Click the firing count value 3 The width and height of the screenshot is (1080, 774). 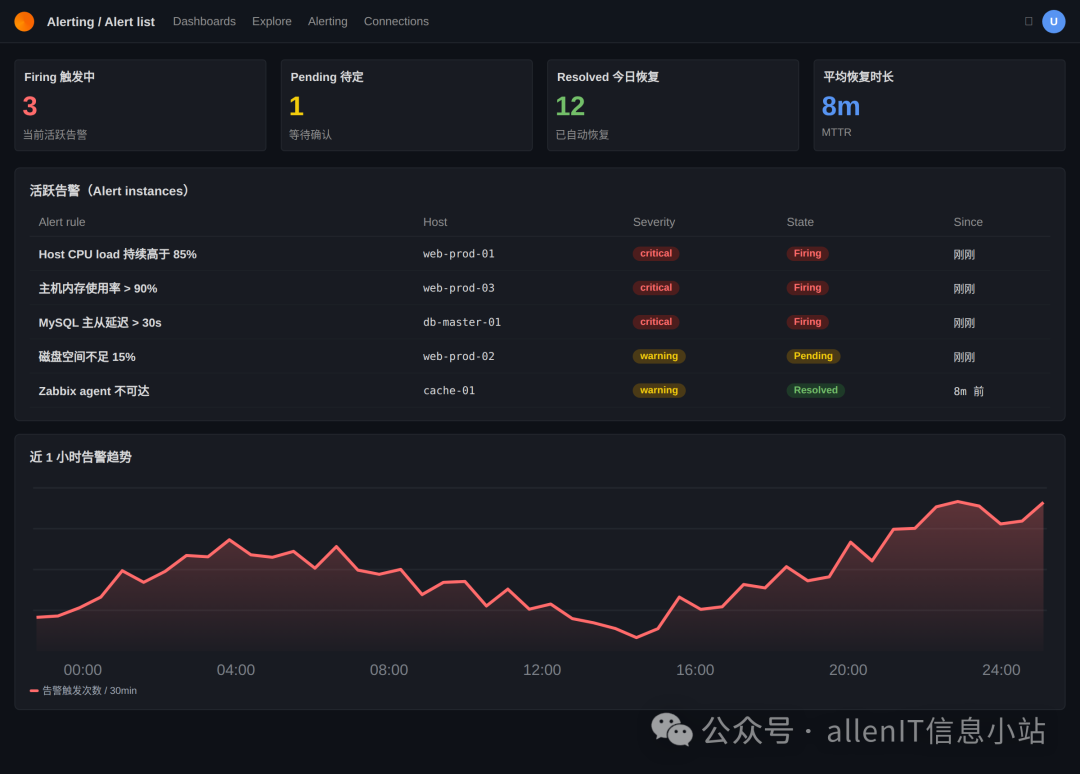click(x=30, y=106)
